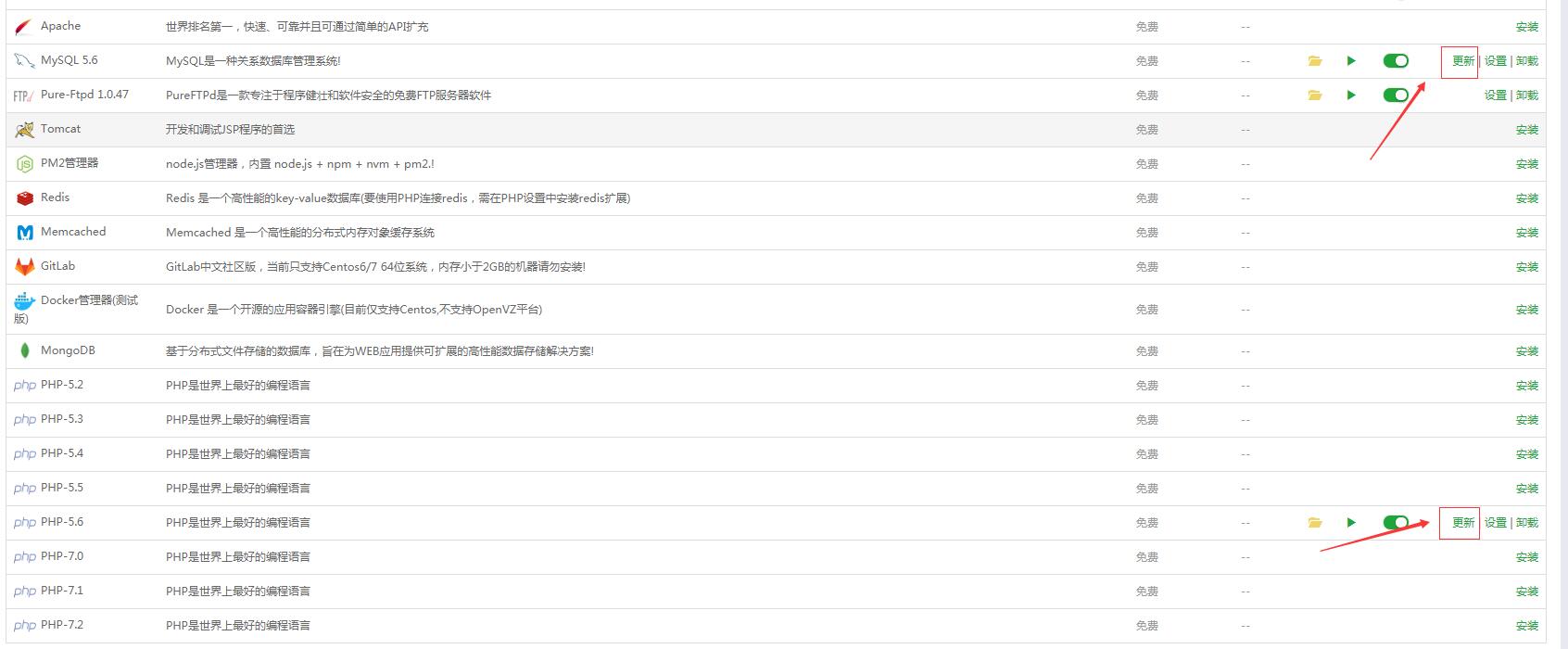Select the Tomcat name text
This screenshot has width=1568, height=649.
60,129
